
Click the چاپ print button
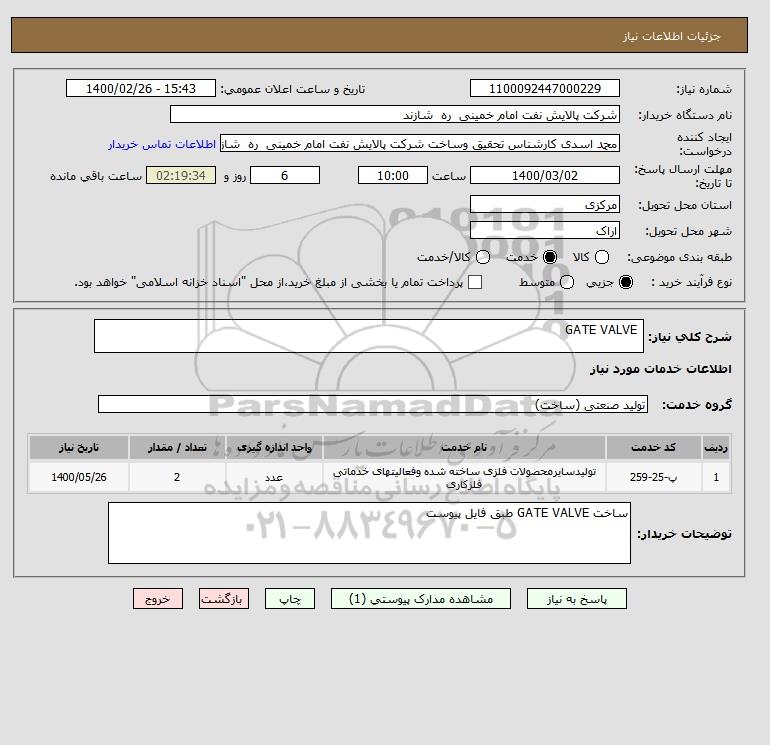(x=290, y=599)
